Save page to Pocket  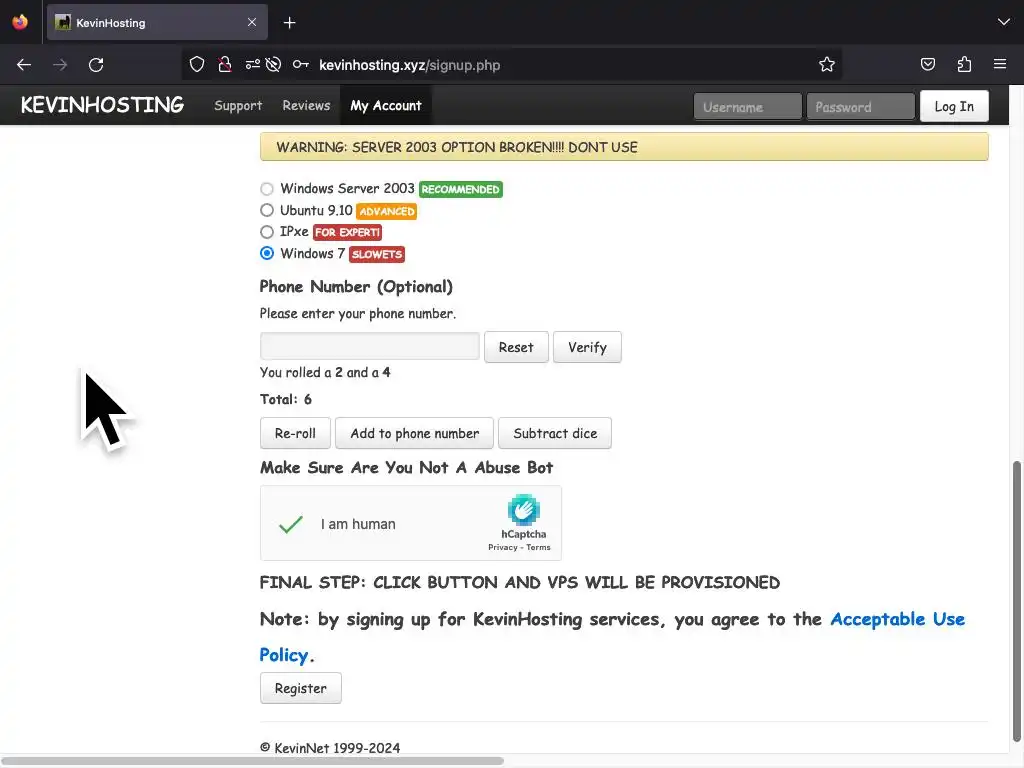[927, 64]
